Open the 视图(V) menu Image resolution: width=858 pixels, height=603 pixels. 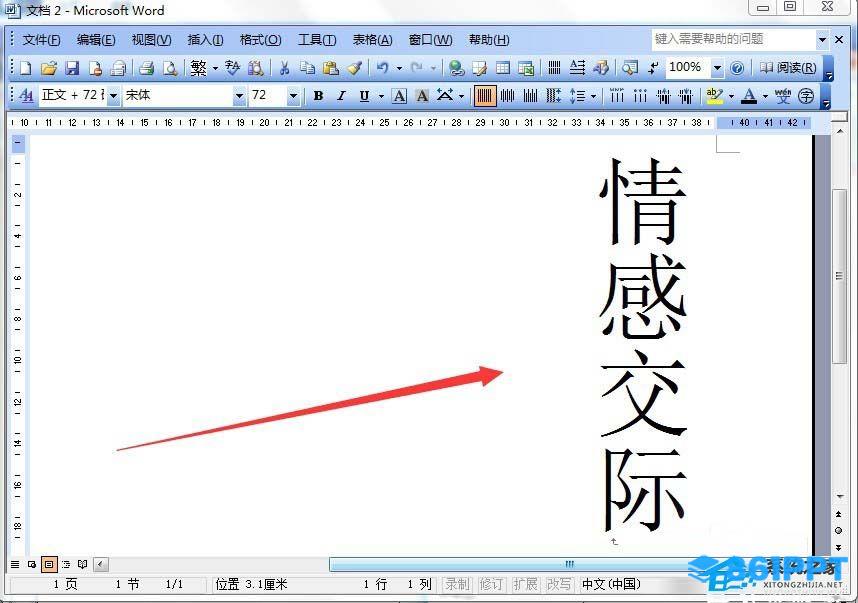[152, 40]
